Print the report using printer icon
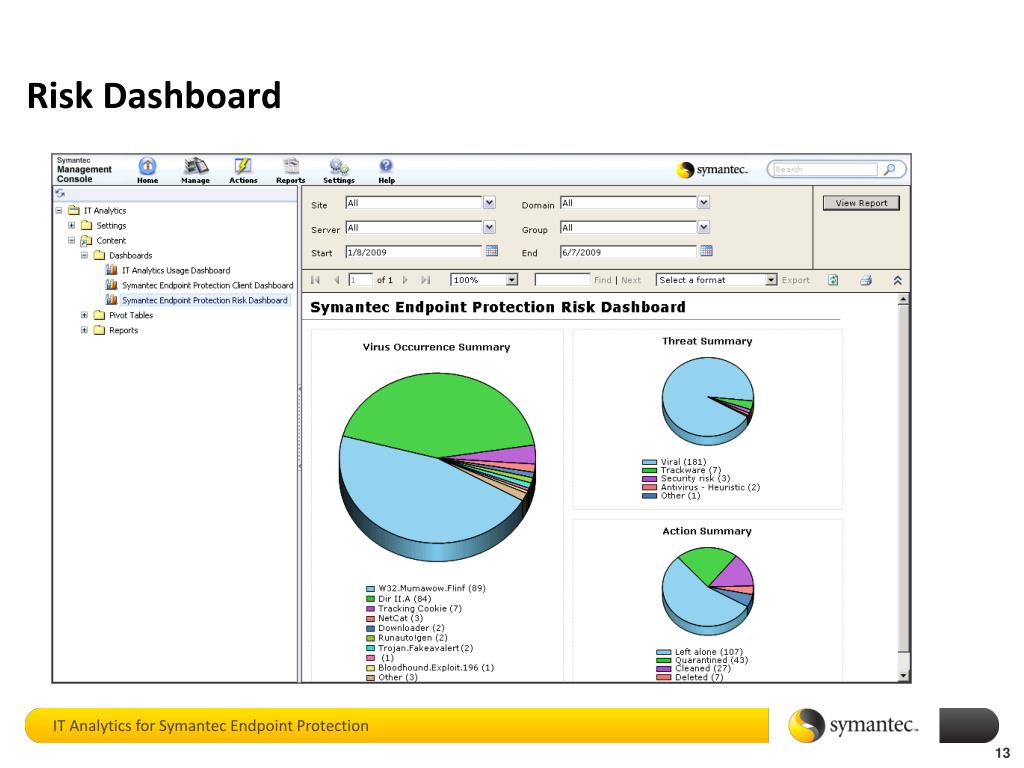 866,280
